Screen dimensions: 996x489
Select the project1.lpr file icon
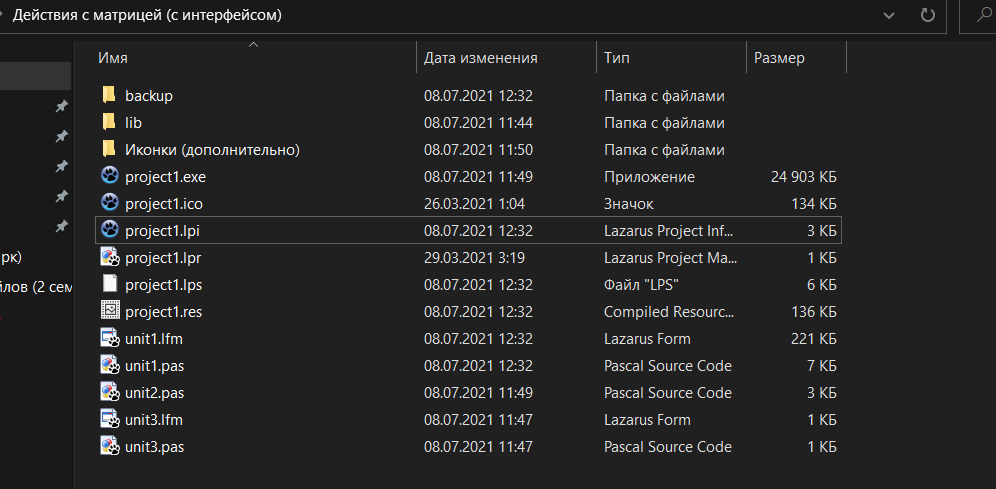click(x=110, y=258)
